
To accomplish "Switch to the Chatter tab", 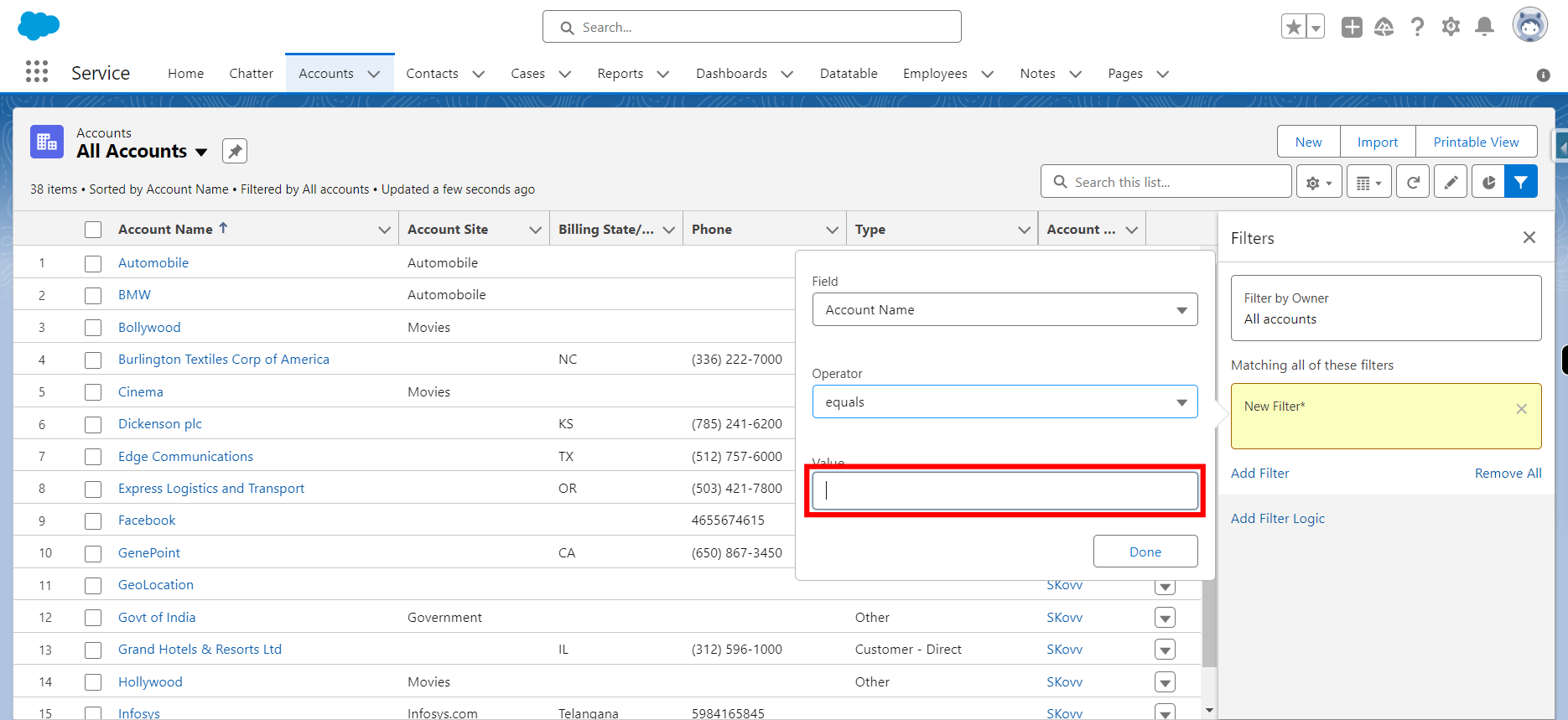I will pyautogui.click(x=251, y=74).
